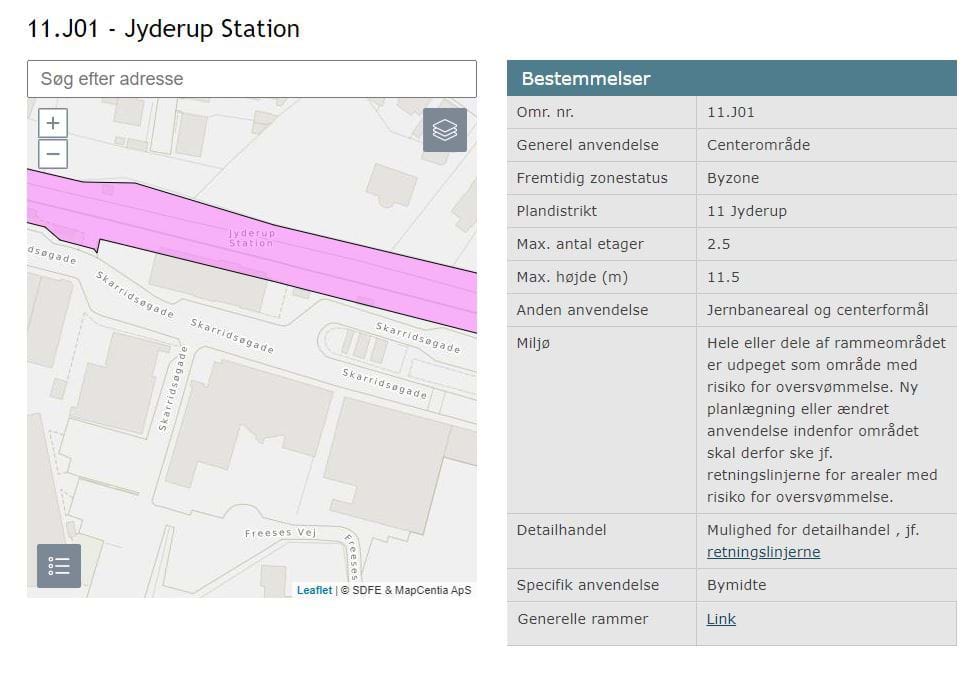Click the Bymidte specific use value
The height and width of the screenshot is (673, 977).
click(736, 585)
